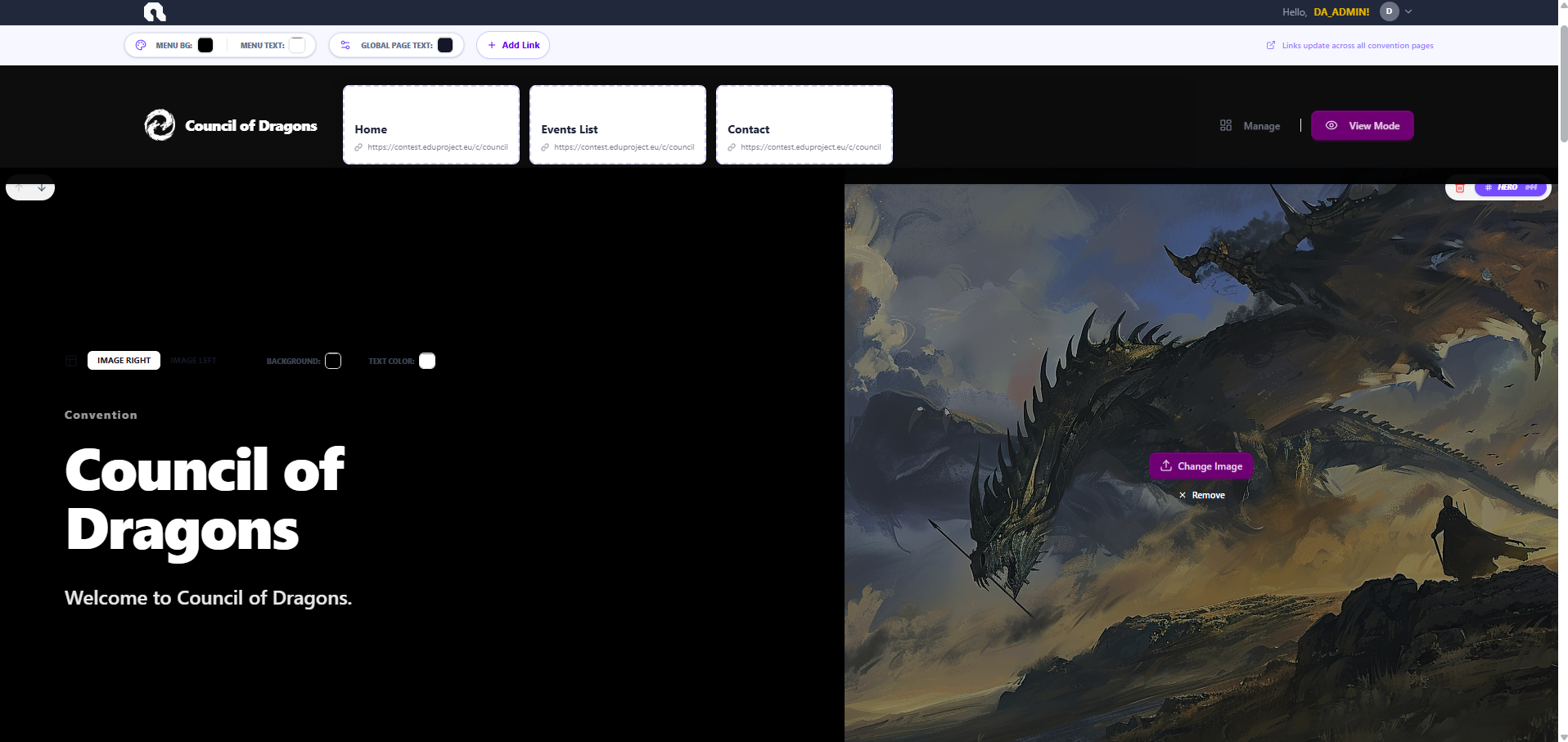Select the Manage dashboard grid icon
The width and height of the screenshot is (1568, 742).
(x=1225, y=125)
